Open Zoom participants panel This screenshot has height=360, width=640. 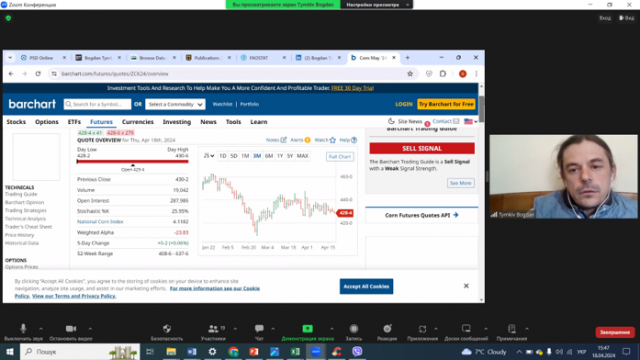[213, 329]
